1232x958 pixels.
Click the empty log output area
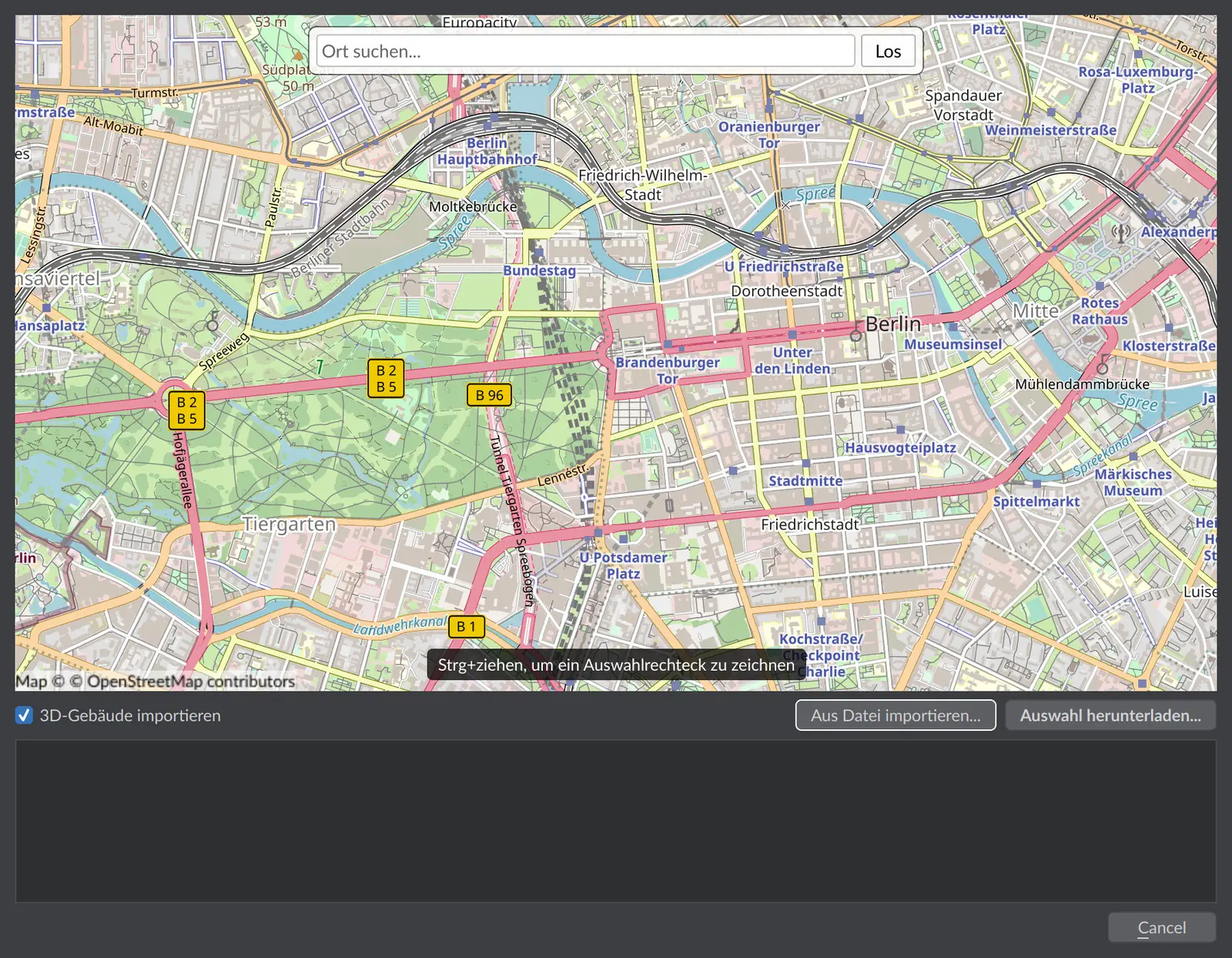(x=616, y=821)
